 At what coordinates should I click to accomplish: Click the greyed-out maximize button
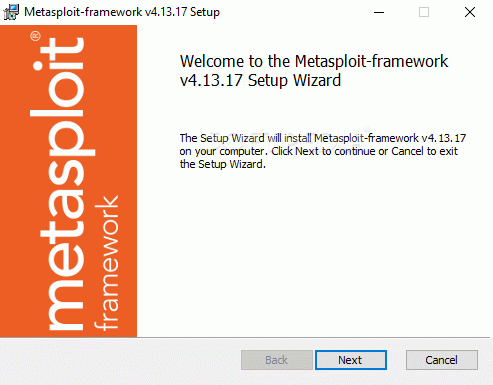tap(424, 12)
